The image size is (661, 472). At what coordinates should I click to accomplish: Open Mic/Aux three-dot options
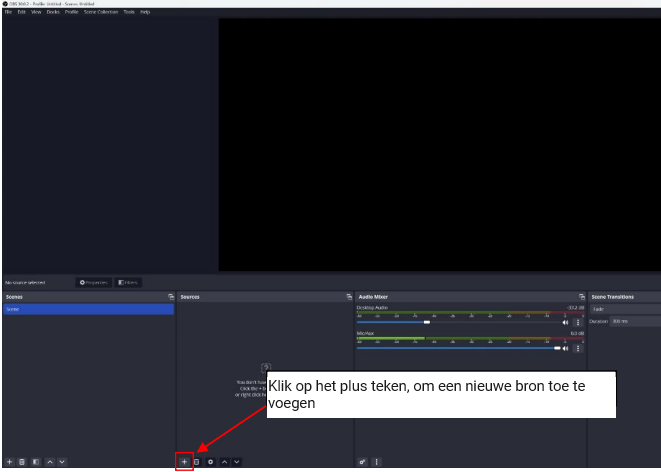coord(578,349)
